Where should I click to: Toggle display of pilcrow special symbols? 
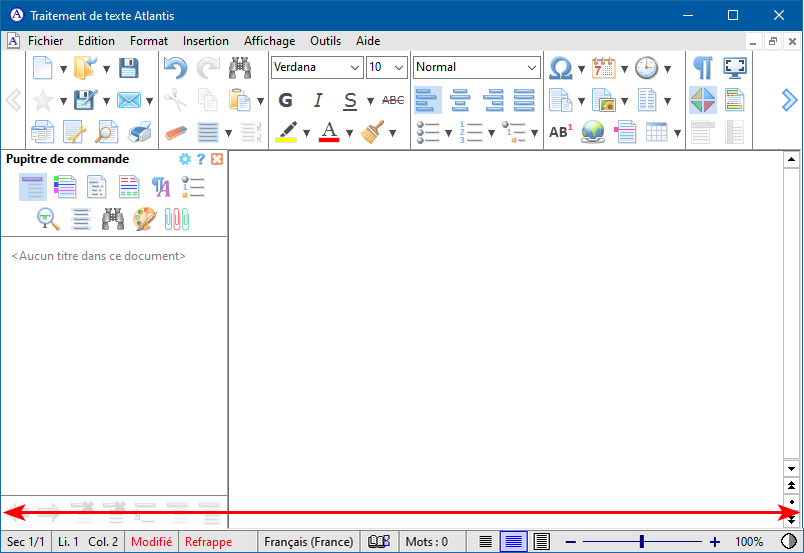tap(703, 68)
